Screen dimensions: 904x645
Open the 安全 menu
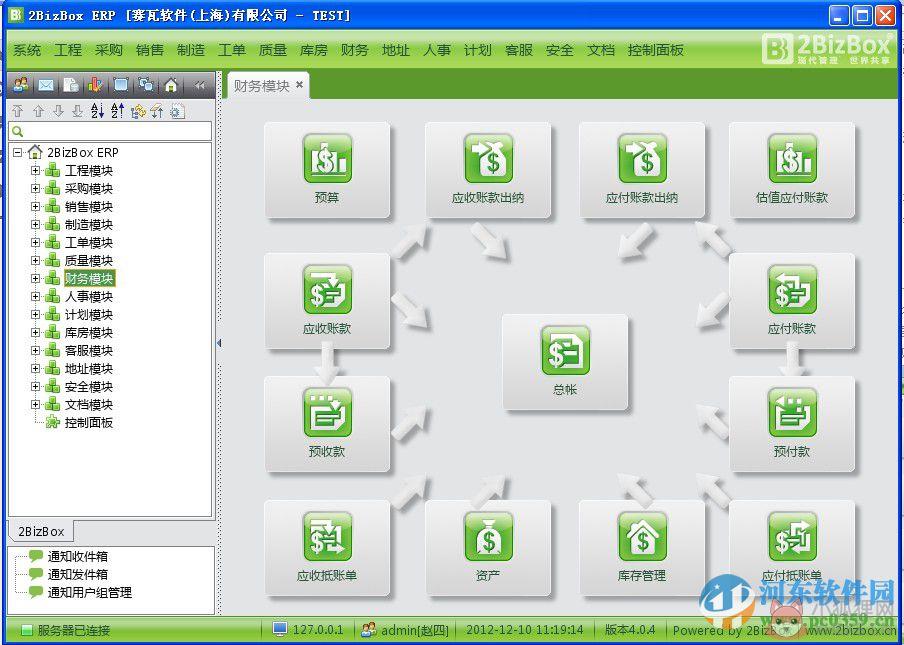pyautogui.click(x=559, y=50)
